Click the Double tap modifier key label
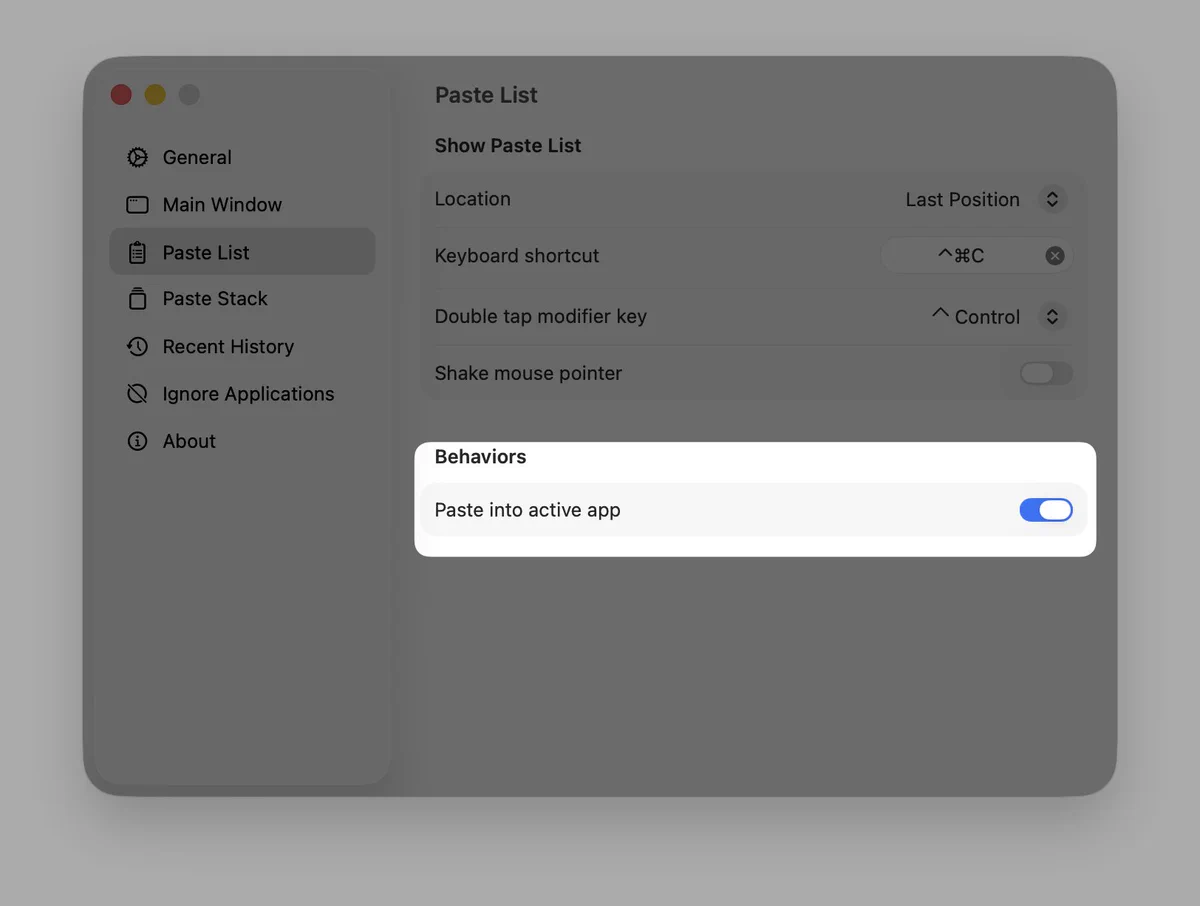The width and height of the screenshot is (1200, 906). 541,317
